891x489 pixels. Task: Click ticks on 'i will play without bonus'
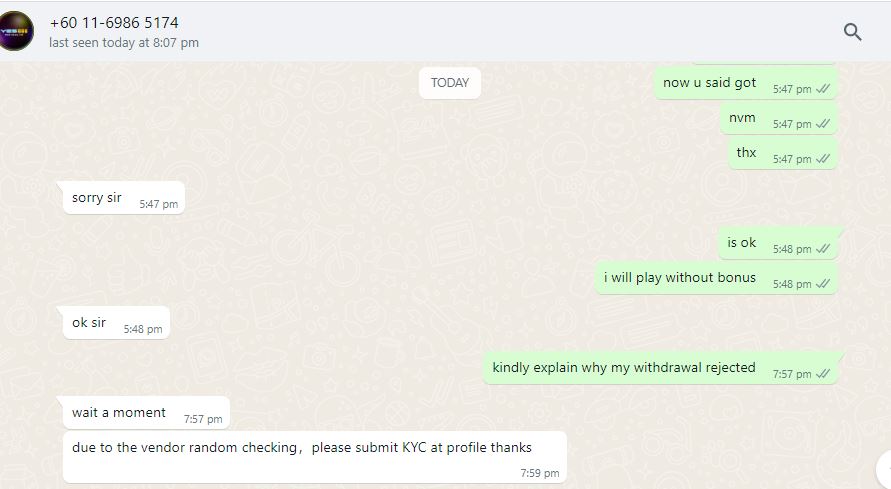[823, 284]
